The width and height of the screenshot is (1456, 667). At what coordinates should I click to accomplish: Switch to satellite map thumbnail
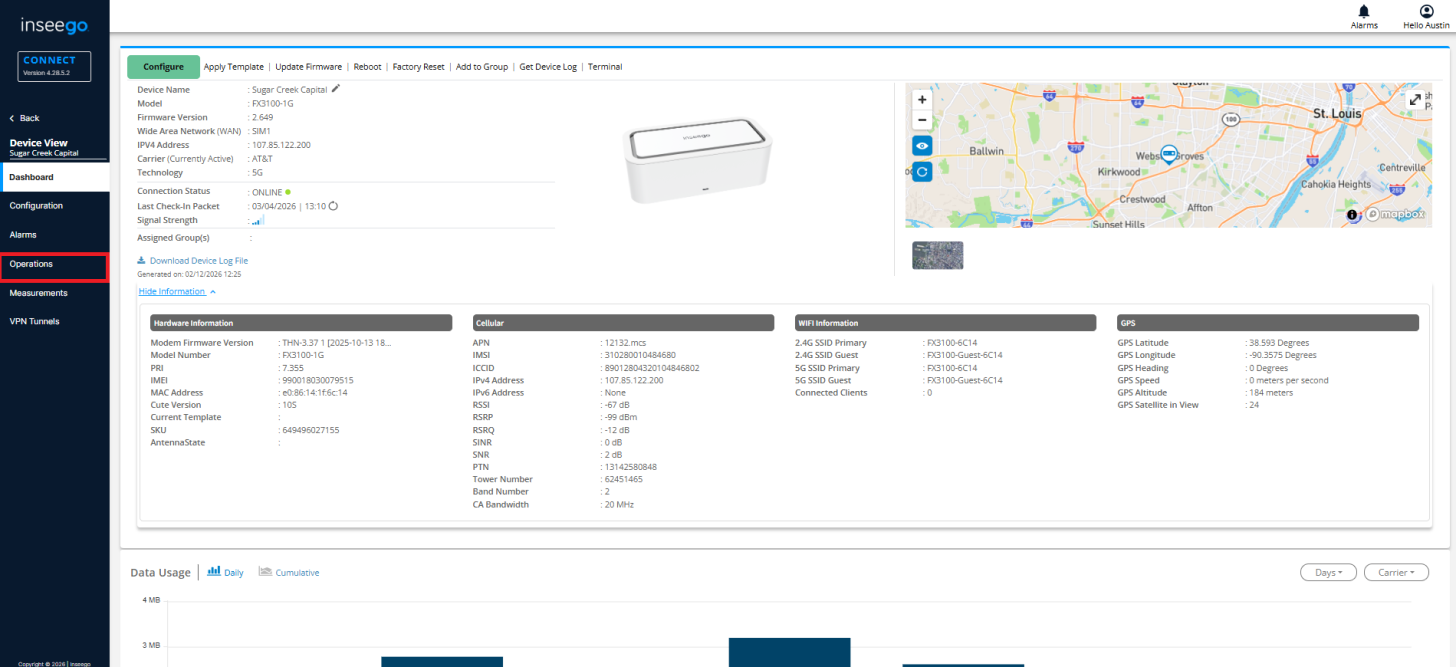(x=937, y=255)
